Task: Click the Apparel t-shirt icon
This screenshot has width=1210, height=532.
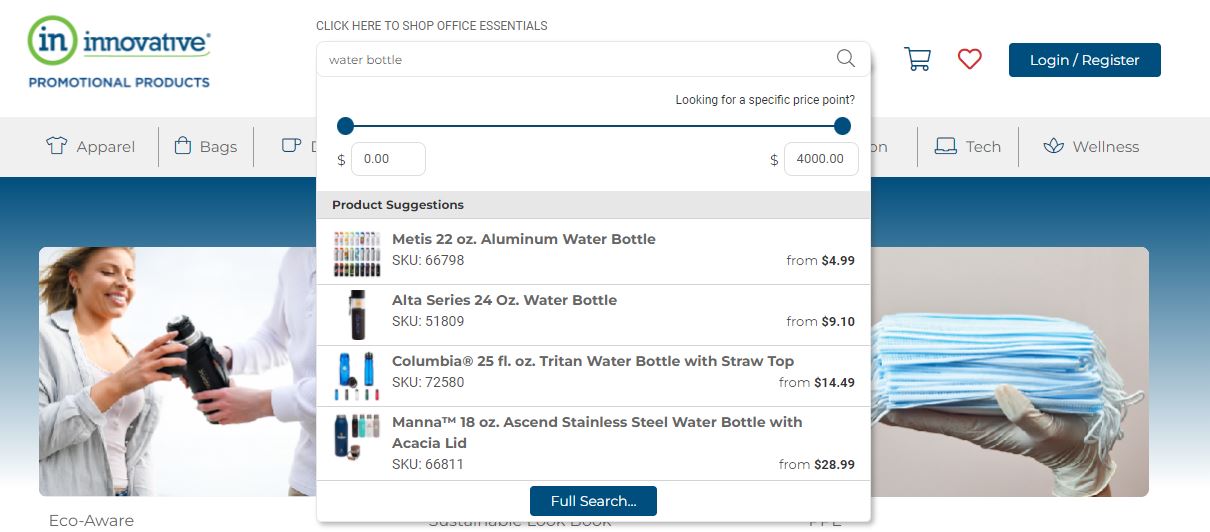Action: (57, 146)
